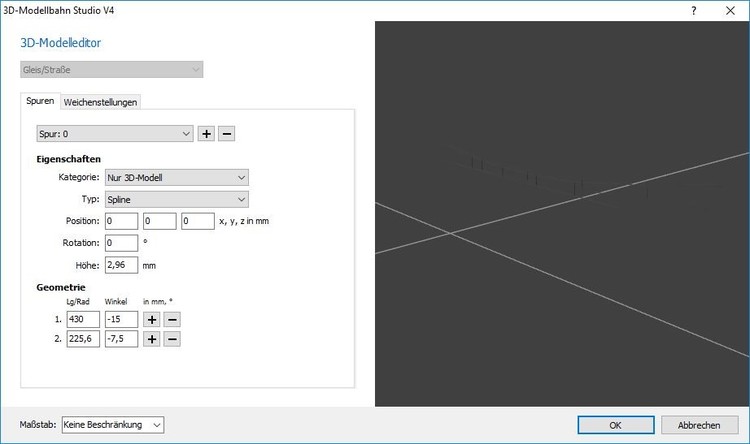Select the Lg/Rad field with value 225,6
750x444 pixels.
(83, 339)
